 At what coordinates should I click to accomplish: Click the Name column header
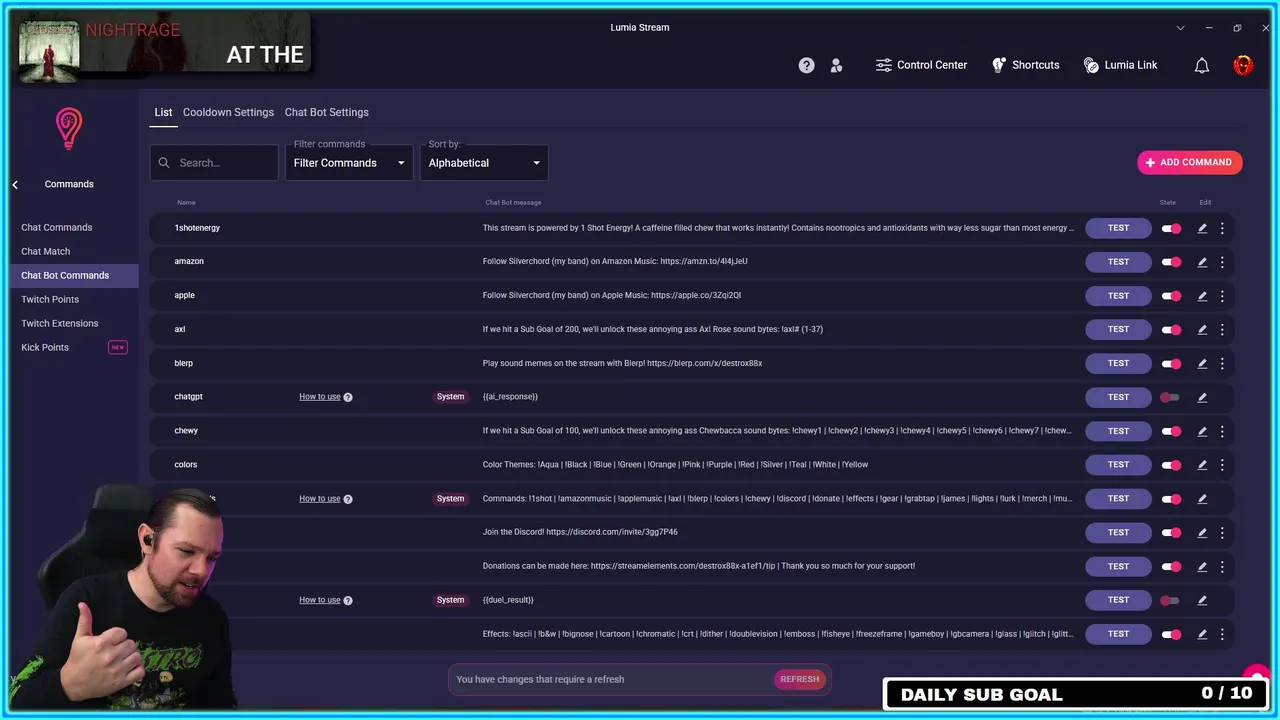pos(186,203)
